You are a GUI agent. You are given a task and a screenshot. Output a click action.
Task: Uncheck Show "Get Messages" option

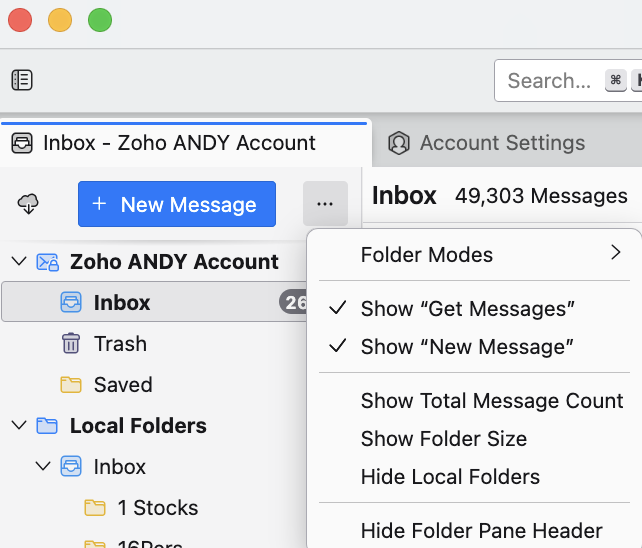[x=467, y=309]
